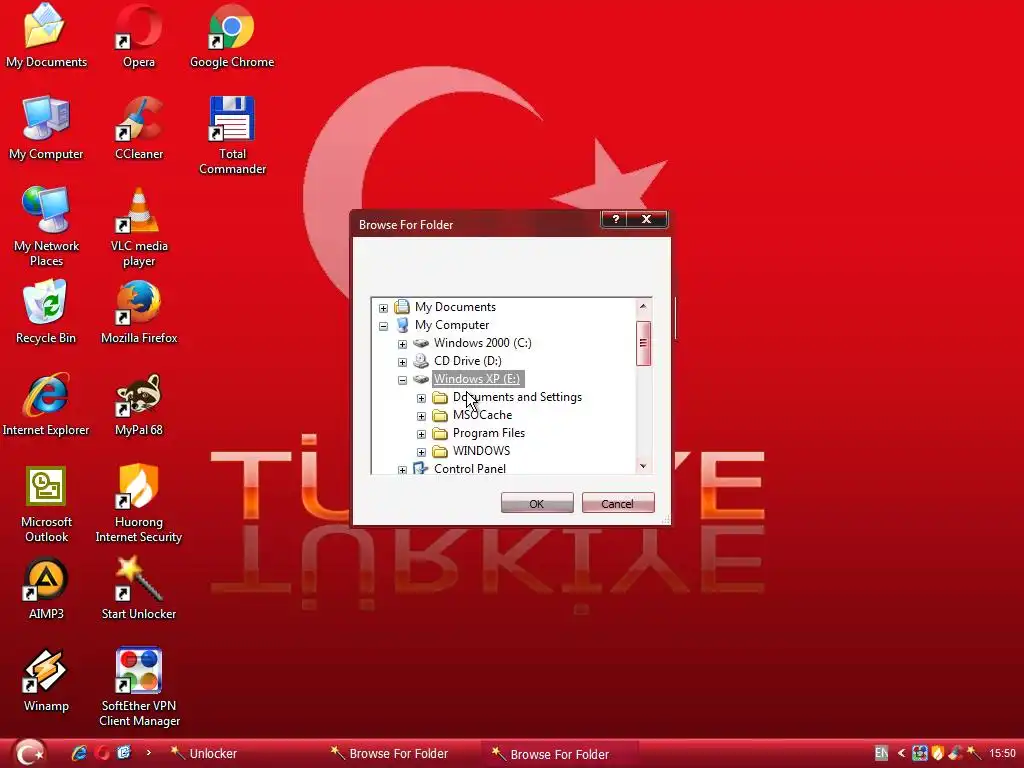Select the Total Commander shortcut
Screen dimensions: 1024x768
[232, 136]
